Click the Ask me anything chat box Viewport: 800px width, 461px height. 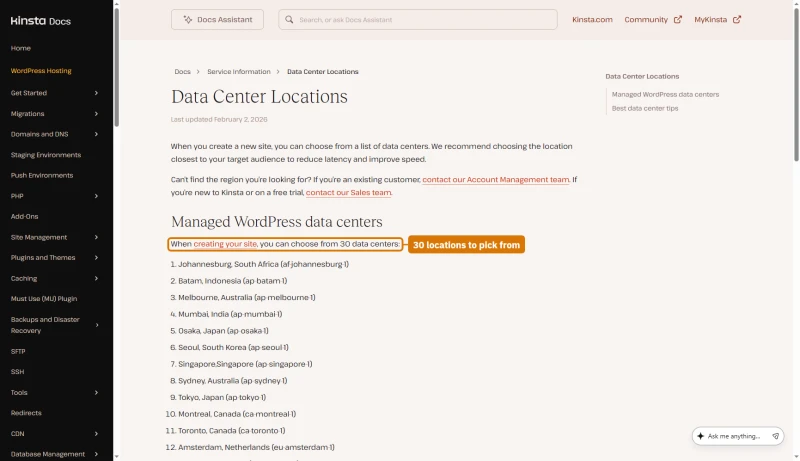pos(738,436)
